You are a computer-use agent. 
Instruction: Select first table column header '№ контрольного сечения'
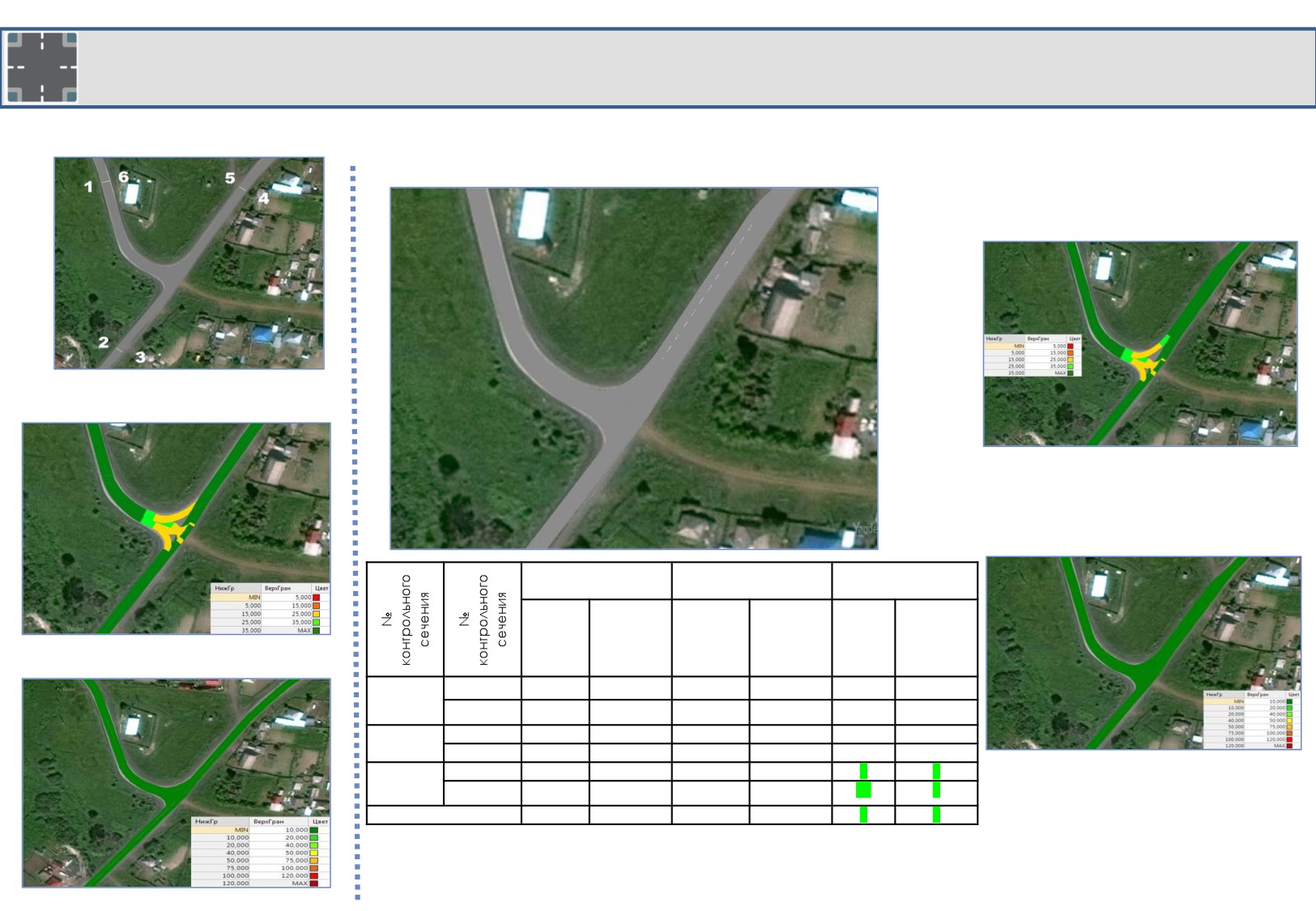[405, 619]
